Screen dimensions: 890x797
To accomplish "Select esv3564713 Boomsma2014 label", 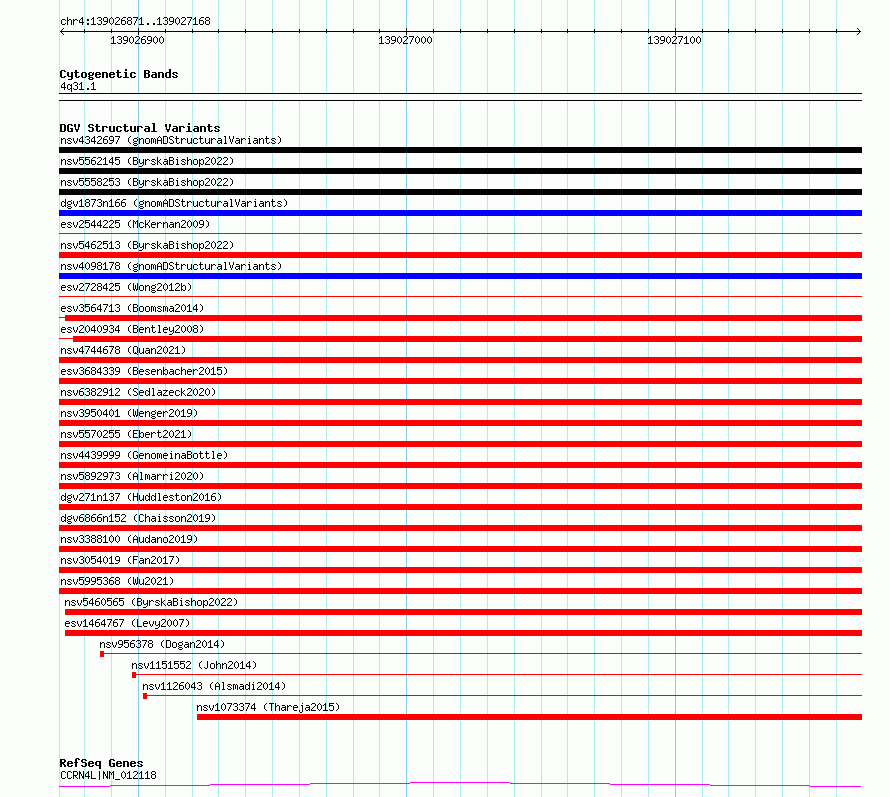I will pyautogui.click(x=132, y=308).
